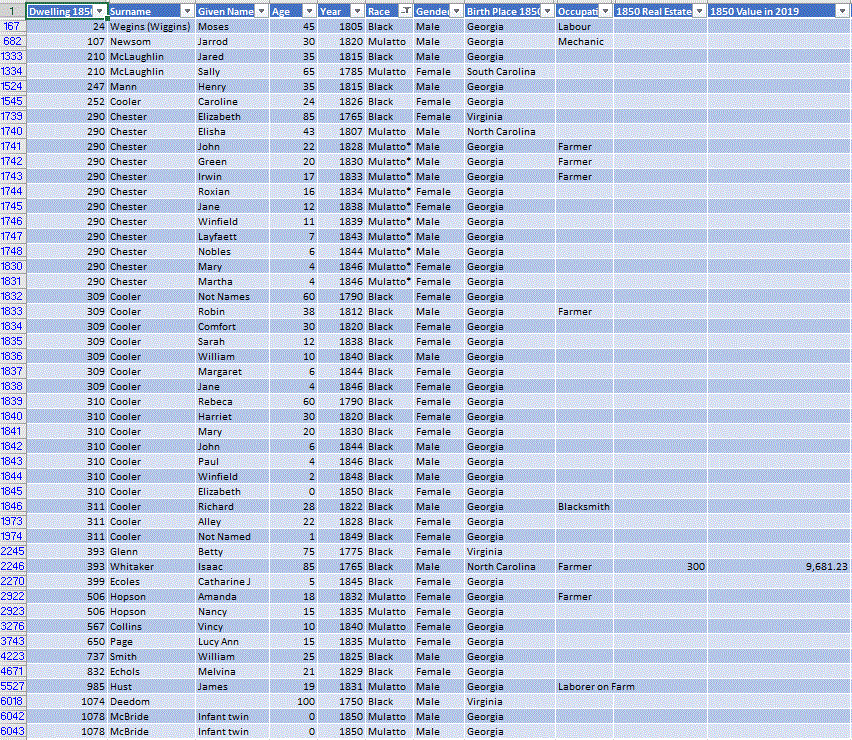
Task: Open the 1850 Value in 2019 filter dropdown
Action: pos(843,11)
